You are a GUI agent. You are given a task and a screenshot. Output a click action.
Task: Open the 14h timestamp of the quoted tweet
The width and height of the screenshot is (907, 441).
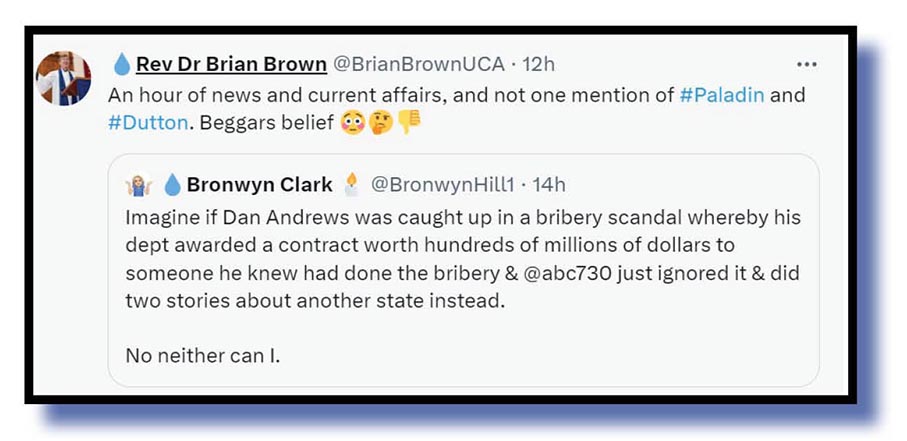point(549,185)
